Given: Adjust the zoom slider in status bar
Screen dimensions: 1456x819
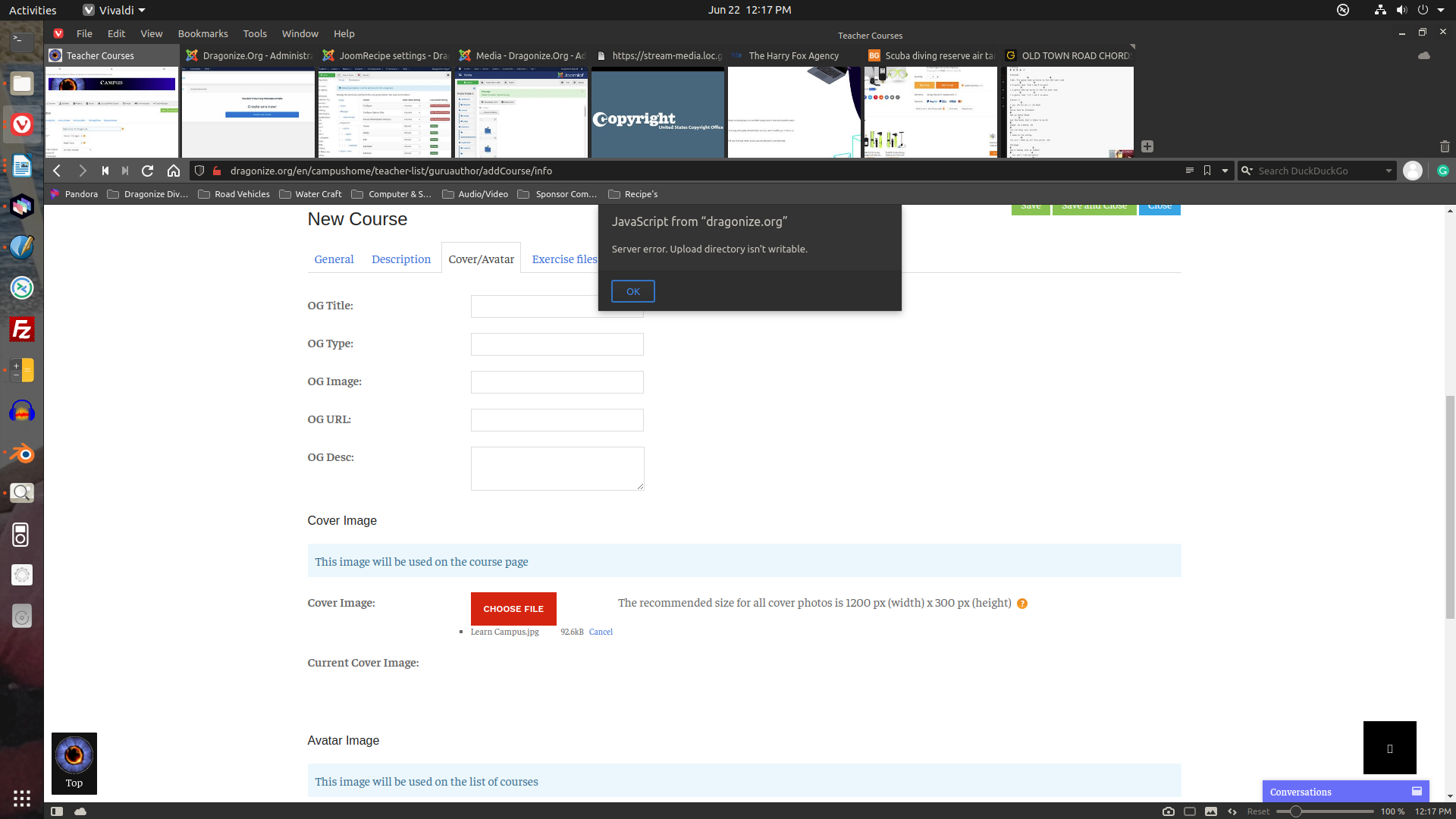Looking at the screenshot, I should pos(1296,811).
